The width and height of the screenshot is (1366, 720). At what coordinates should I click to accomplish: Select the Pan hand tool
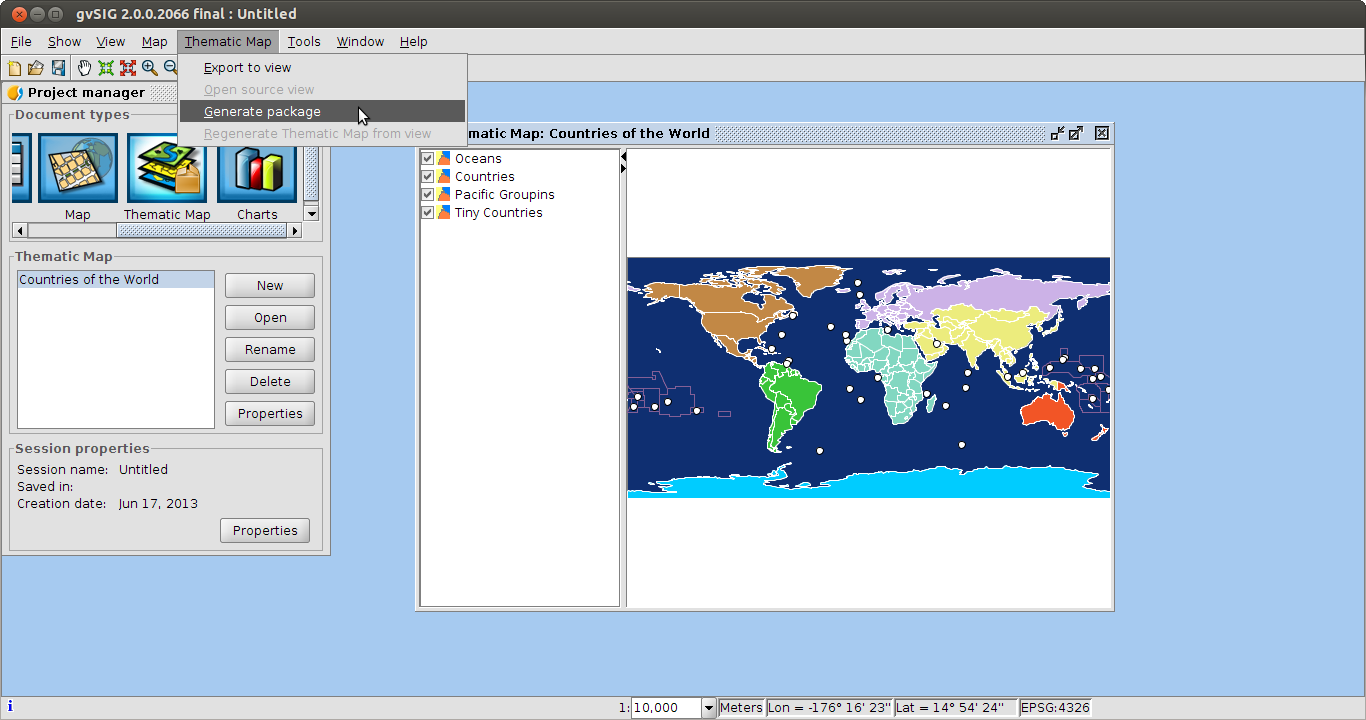coord(85,68)
